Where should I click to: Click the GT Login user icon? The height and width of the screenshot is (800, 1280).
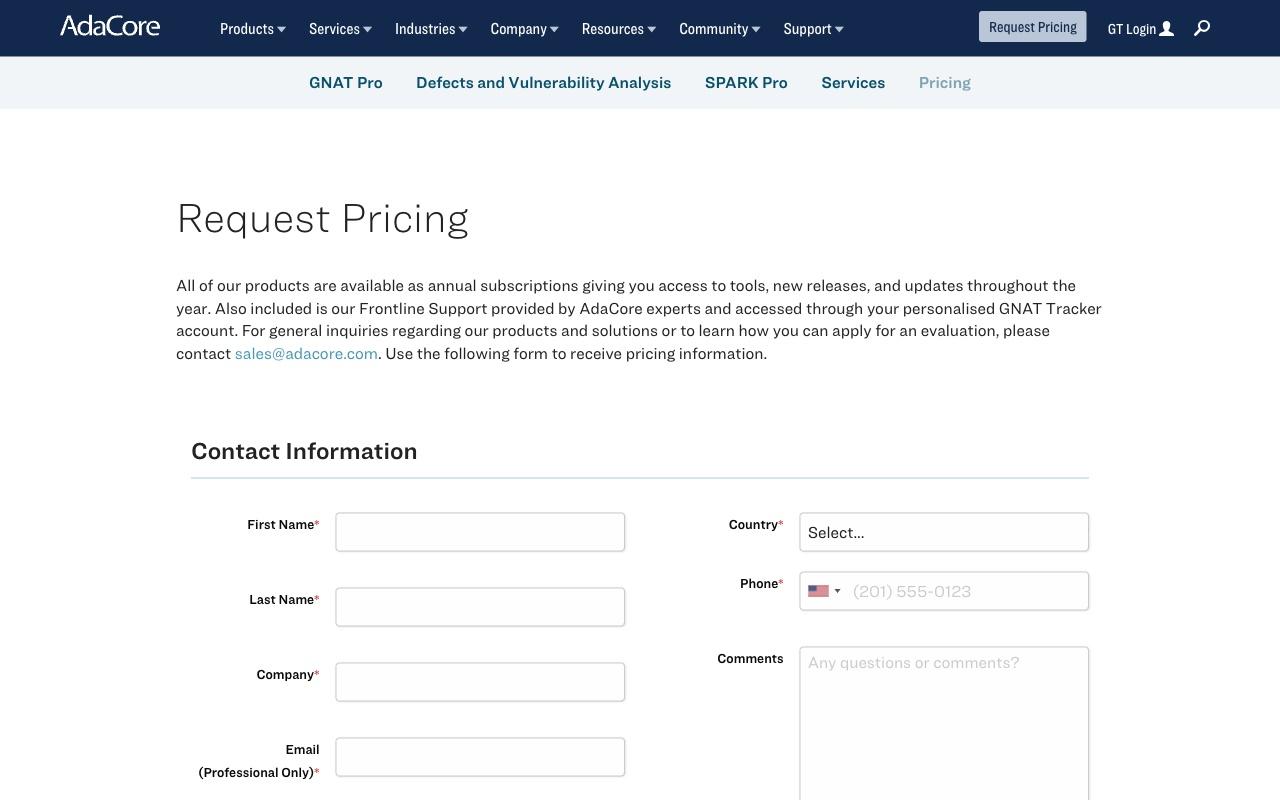pyautogui.click(x=1166, y=29)
